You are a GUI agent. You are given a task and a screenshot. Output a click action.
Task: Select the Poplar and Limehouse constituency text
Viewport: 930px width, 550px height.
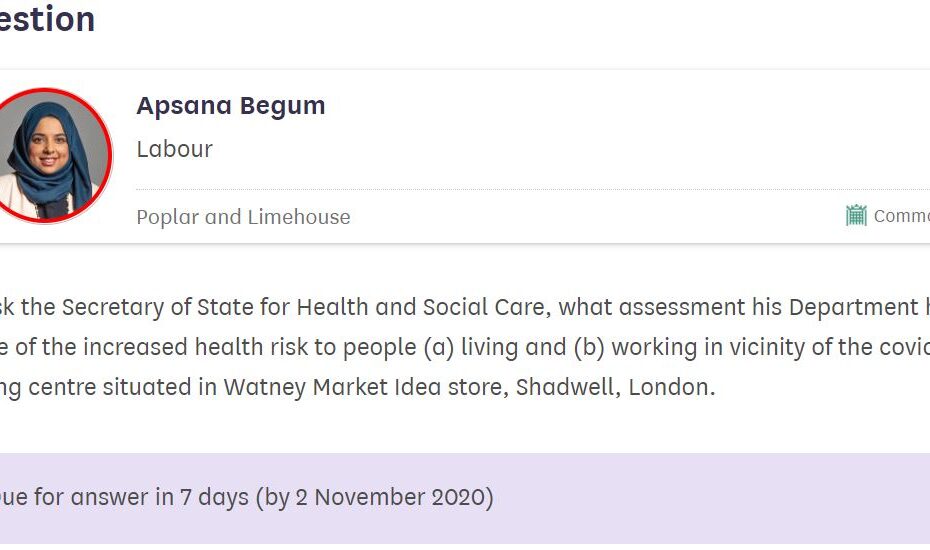tap(243, 217)
